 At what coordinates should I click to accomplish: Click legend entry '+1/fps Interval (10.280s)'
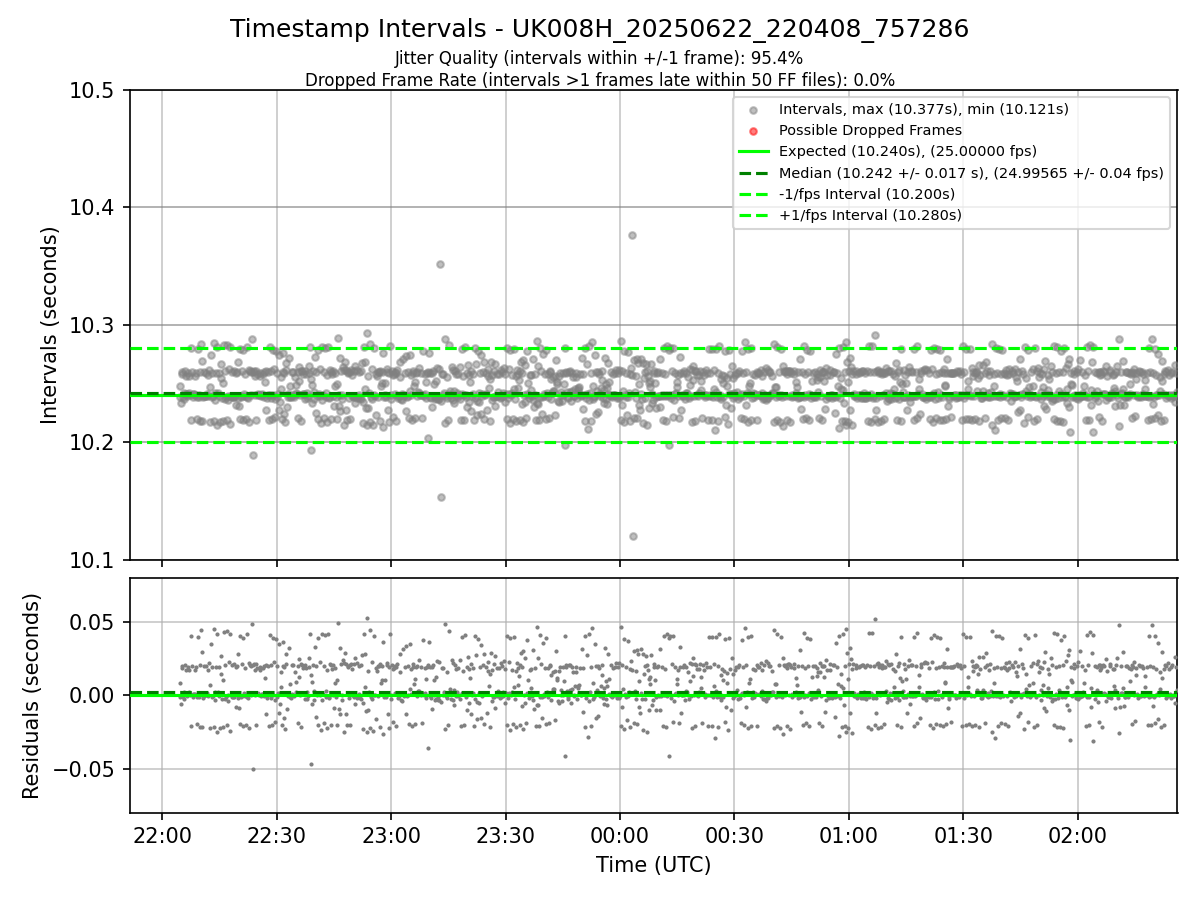click(x=870, y=215)
